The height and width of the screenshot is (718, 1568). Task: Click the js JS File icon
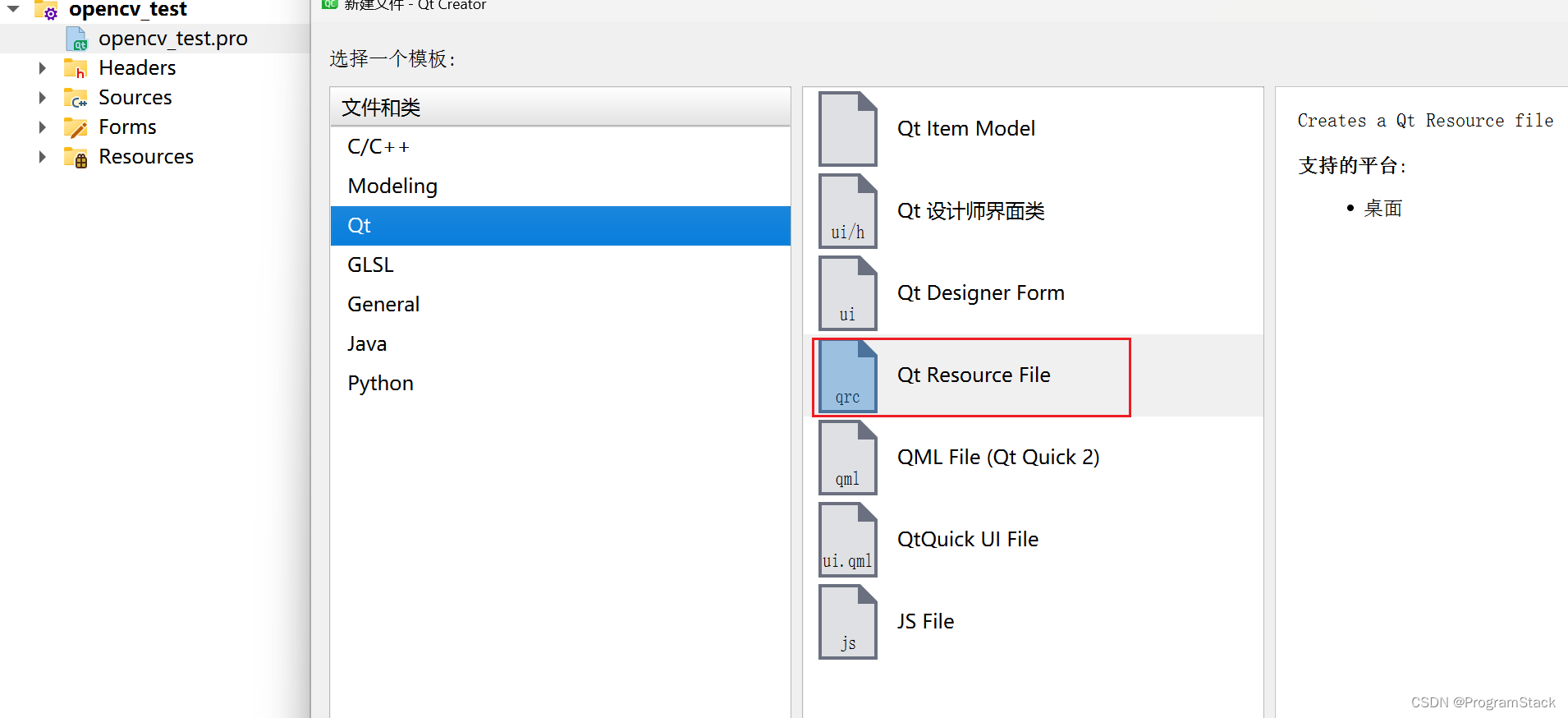pyautogui.click(x=847, y=622)
